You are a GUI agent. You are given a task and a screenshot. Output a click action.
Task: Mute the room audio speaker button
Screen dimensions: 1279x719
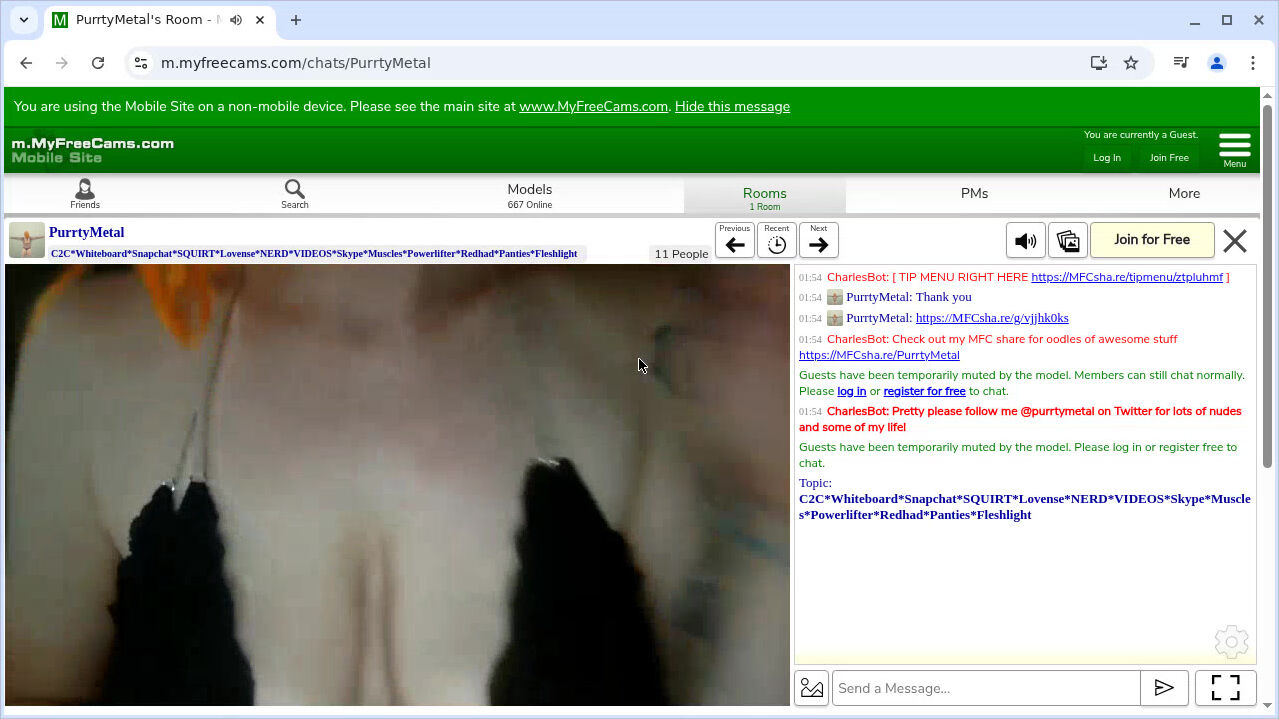click(x=1025, y=241)
